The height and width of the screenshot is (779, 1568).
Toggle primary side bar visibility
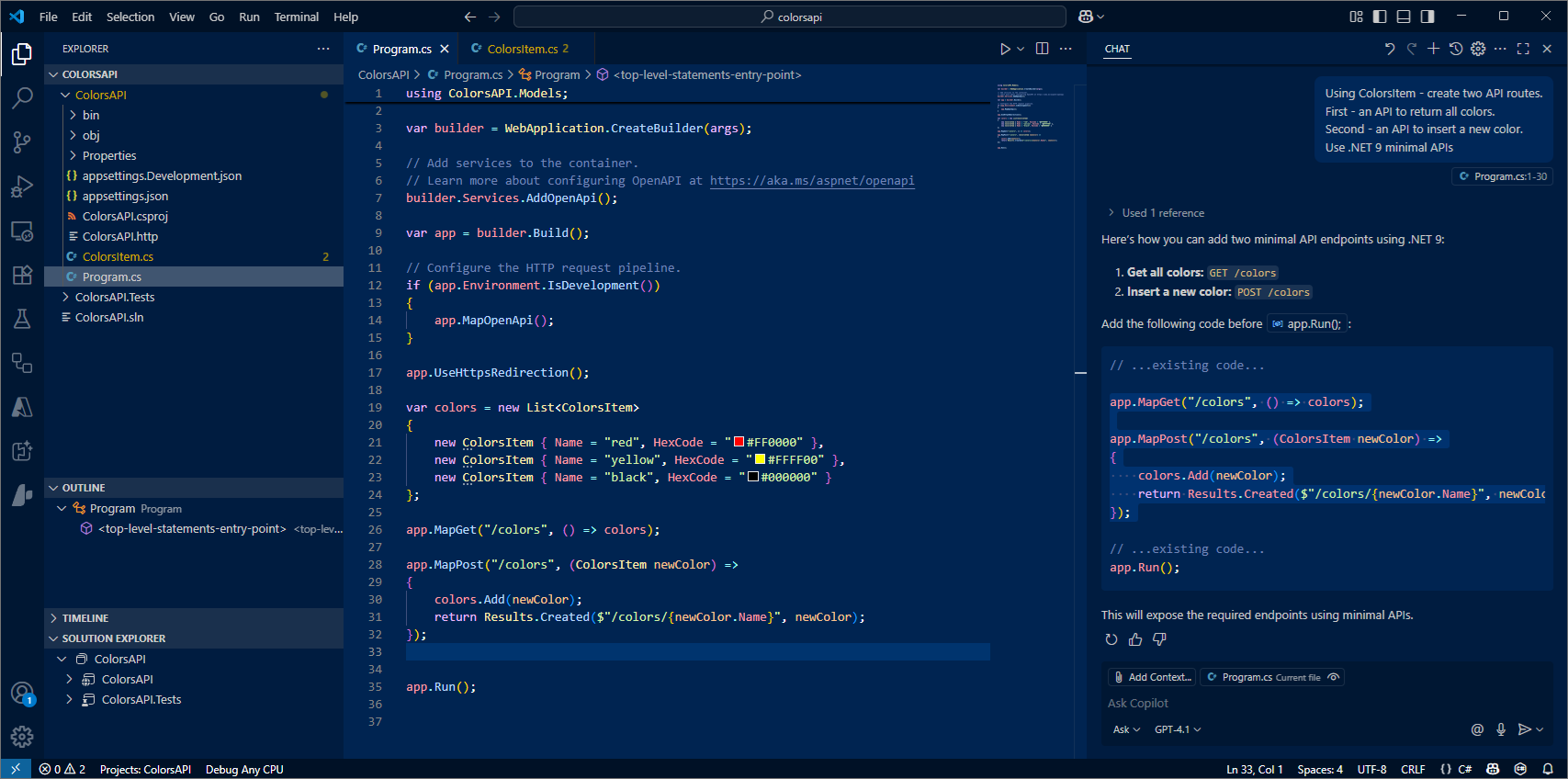coord(1380,17)
